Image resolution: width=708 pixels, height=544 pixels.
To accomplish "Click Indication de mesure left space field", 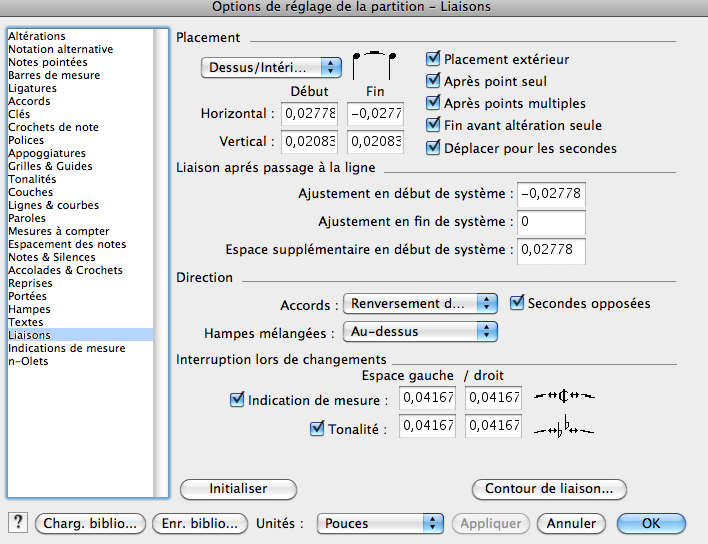I will 428,398.
